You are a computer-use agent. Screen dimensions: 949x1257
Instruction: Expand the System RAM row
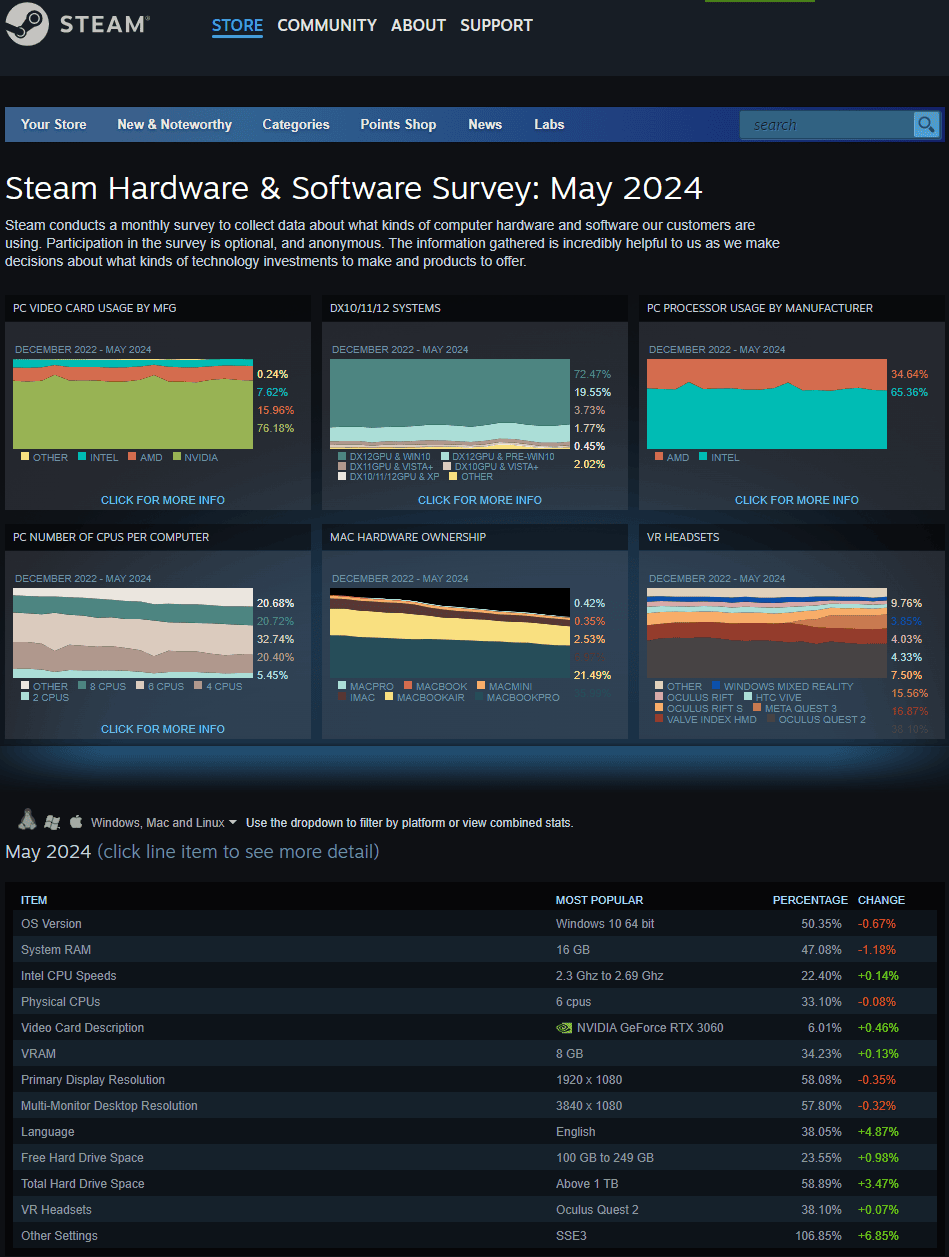(475, 950)
